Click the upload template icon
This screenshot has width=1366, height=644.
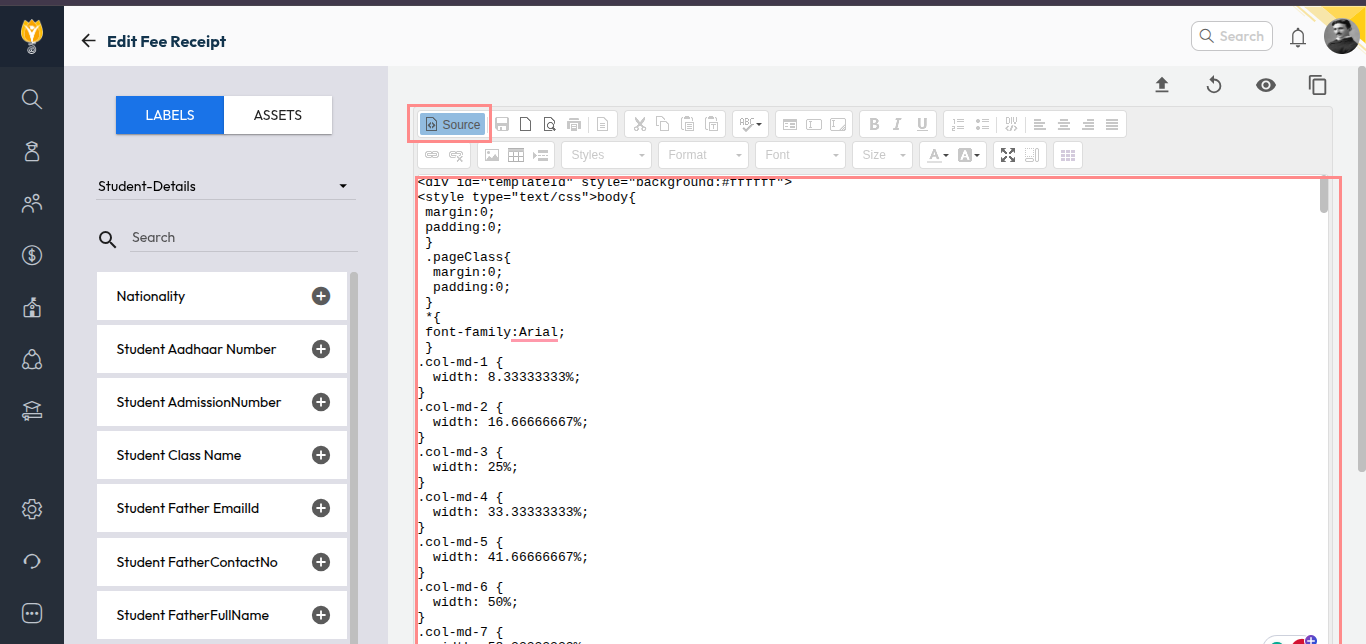pyautogui.click(x=1162, y=85)
